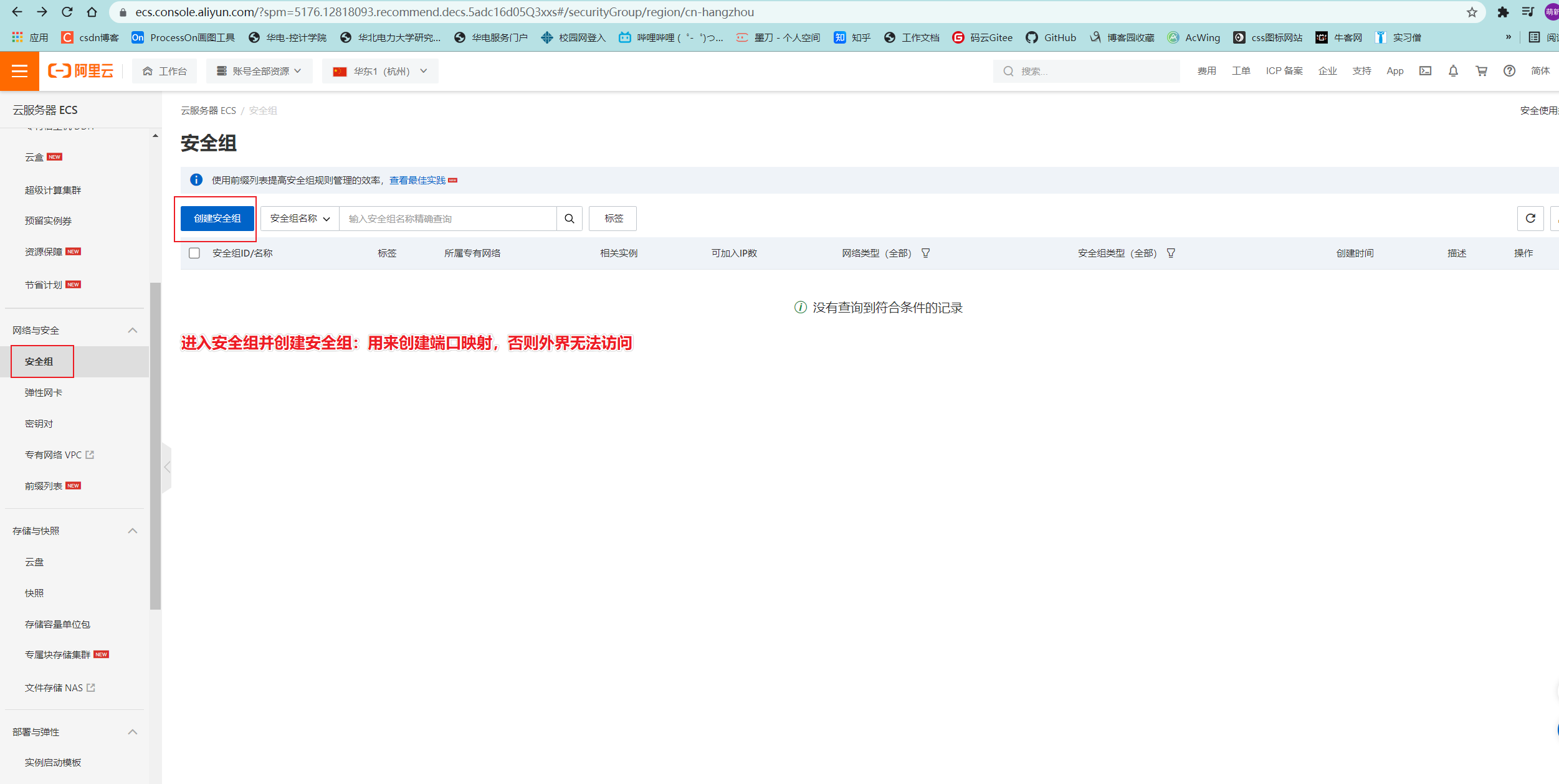The width and height of the screenshot is (1559, 784).
Task: Click the help question mark icon
Action: (x=1509, y=70)
